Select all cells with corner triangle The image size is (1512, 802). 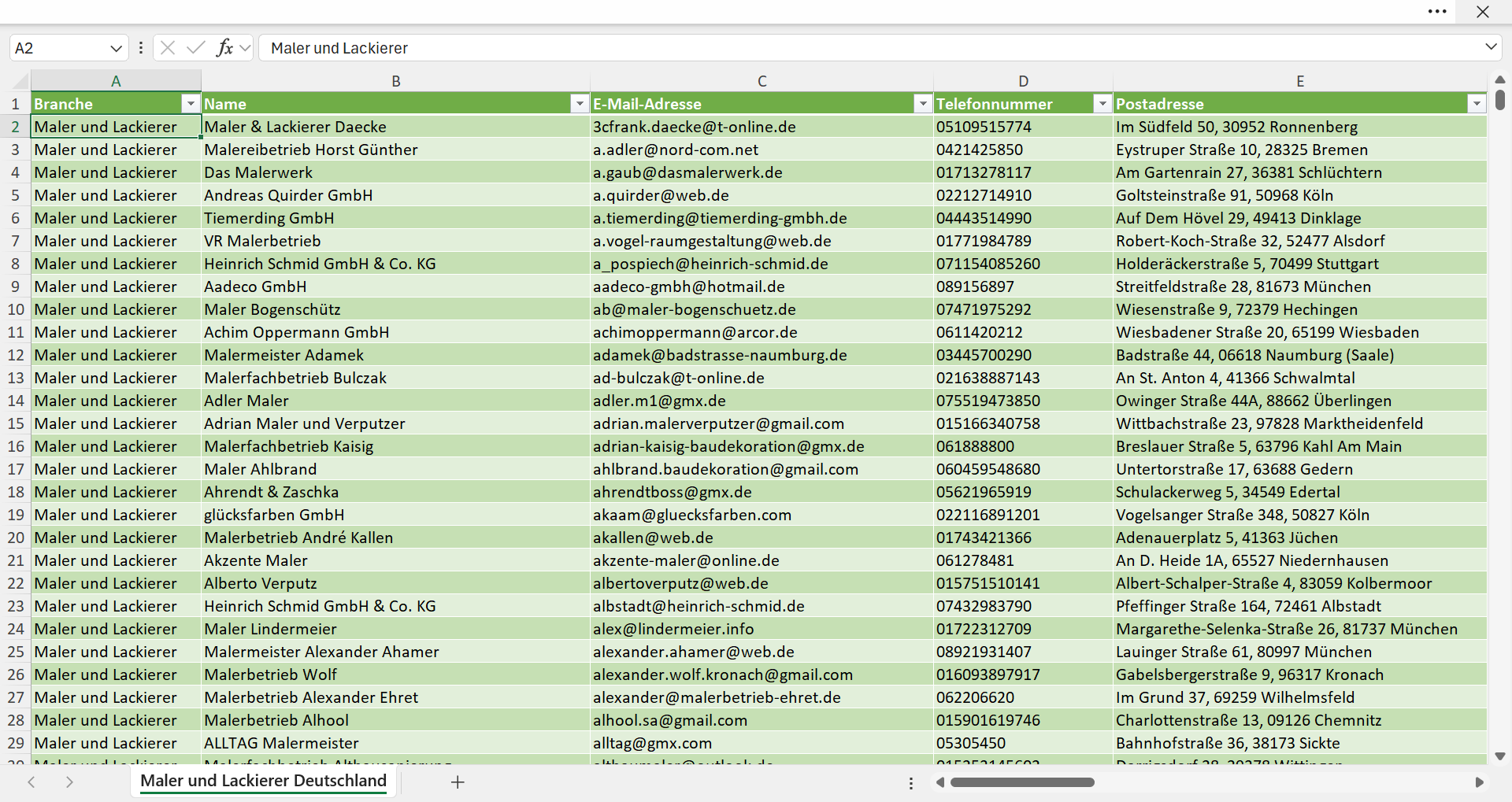pyautogui.click(x=20, y=80)
